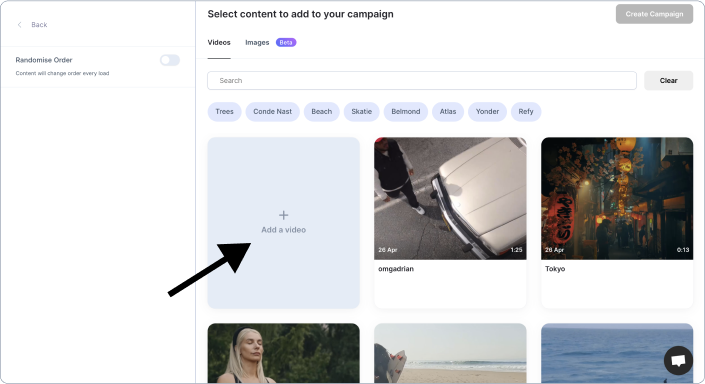Select the omgadrian video thumbnail
705x384 pixels.
450,198
